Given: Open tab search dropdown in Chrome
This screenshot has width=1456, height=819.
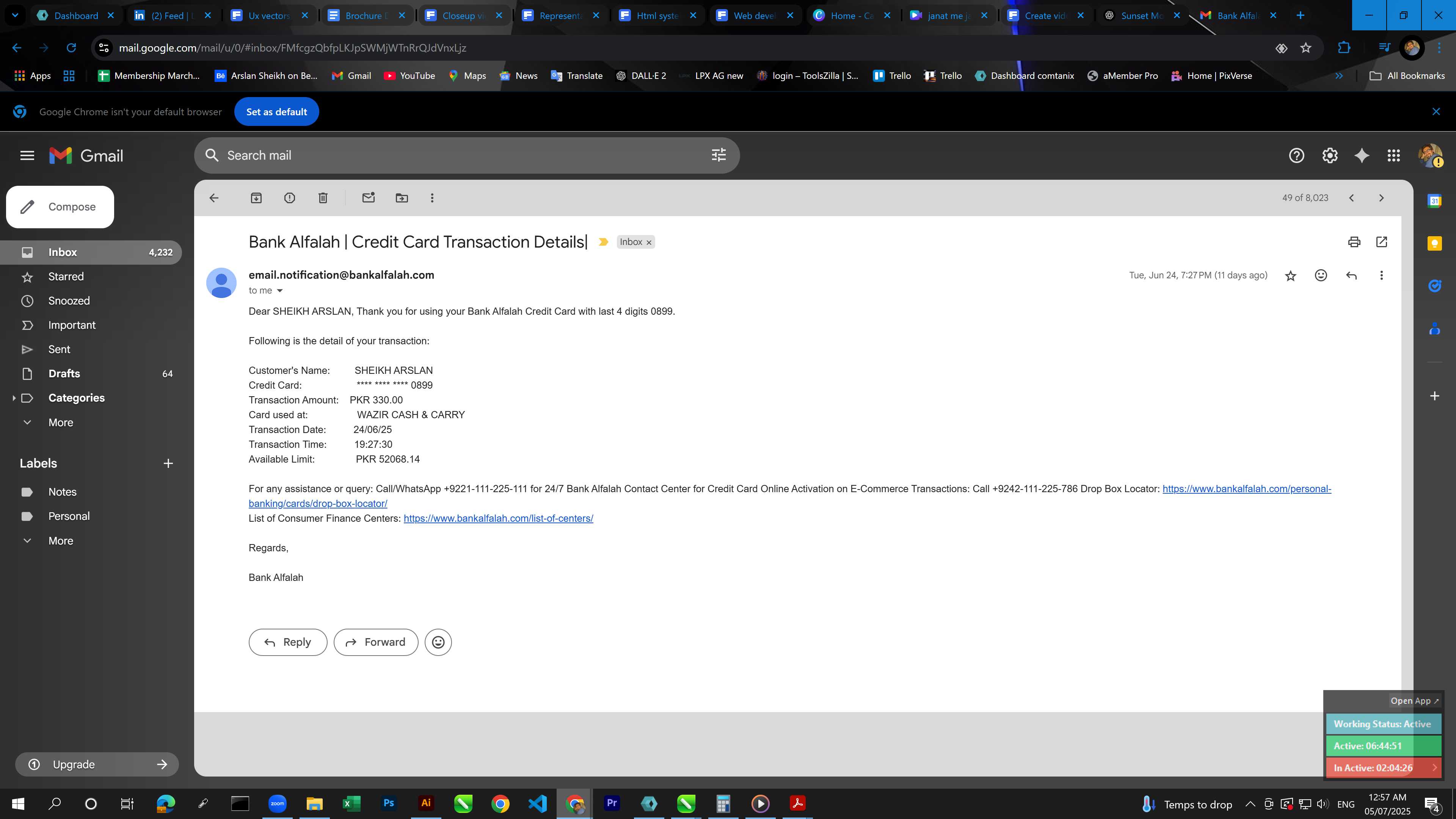Looking at the screenshot, I should pos(15,15).
